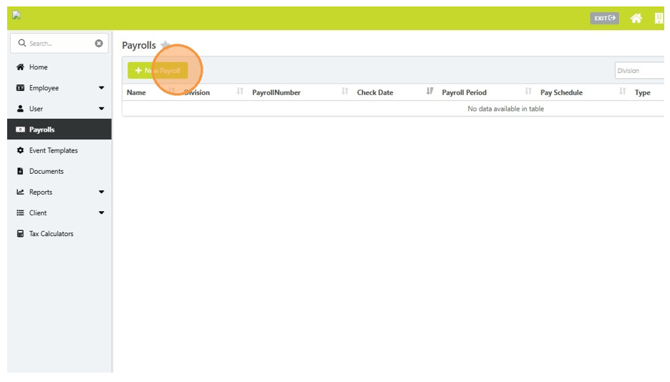Open the Division filter field
Image resolution: width=670 pixels, height=382 pixels.
pyautogui.click(x=640, y=71)
